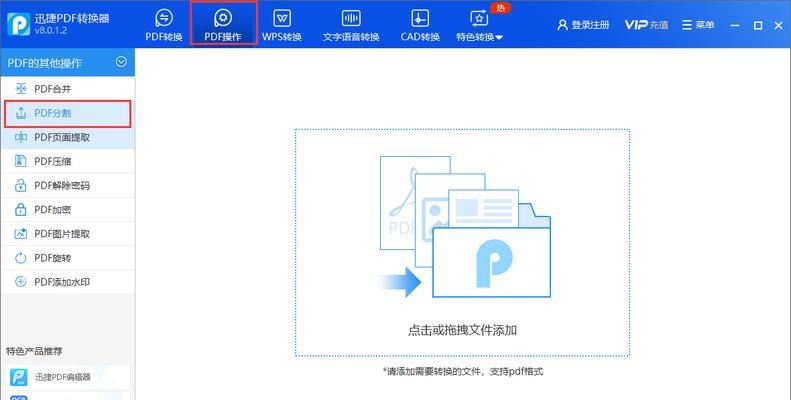Open the 迅捷PDF编辑器 recommended product
The image size is (791, 400).
68,377
